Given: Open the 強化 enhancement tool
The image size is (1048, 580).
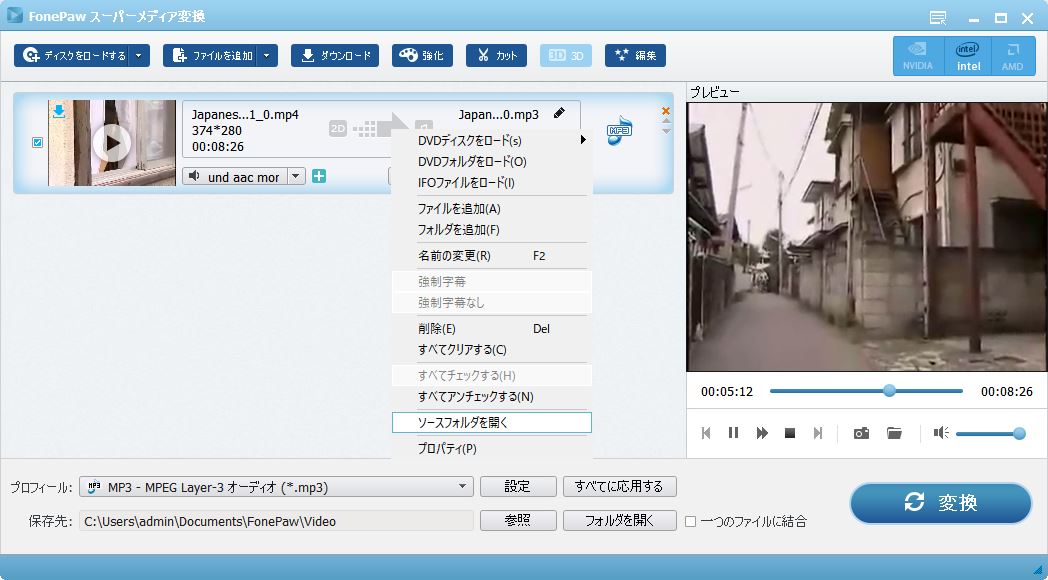Looking at the screenshot, I should (422, 55).
